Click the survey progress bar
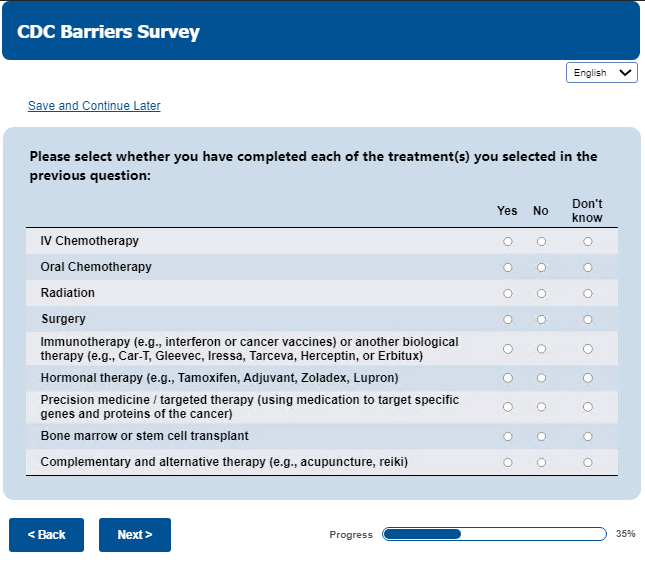645x565 pixels. coord(494,534)
